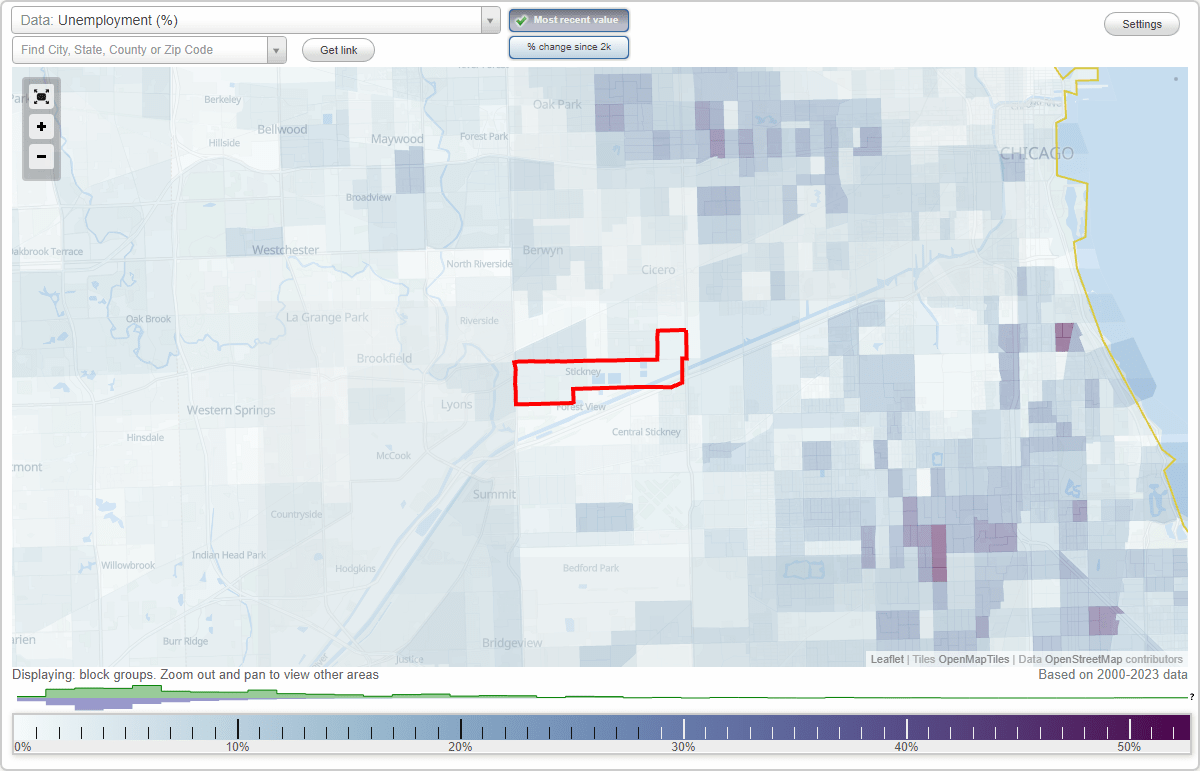Screen dimensions: 1200x771
Task: Click the unemployment color scale near 30%
Action: click(683, 726)
